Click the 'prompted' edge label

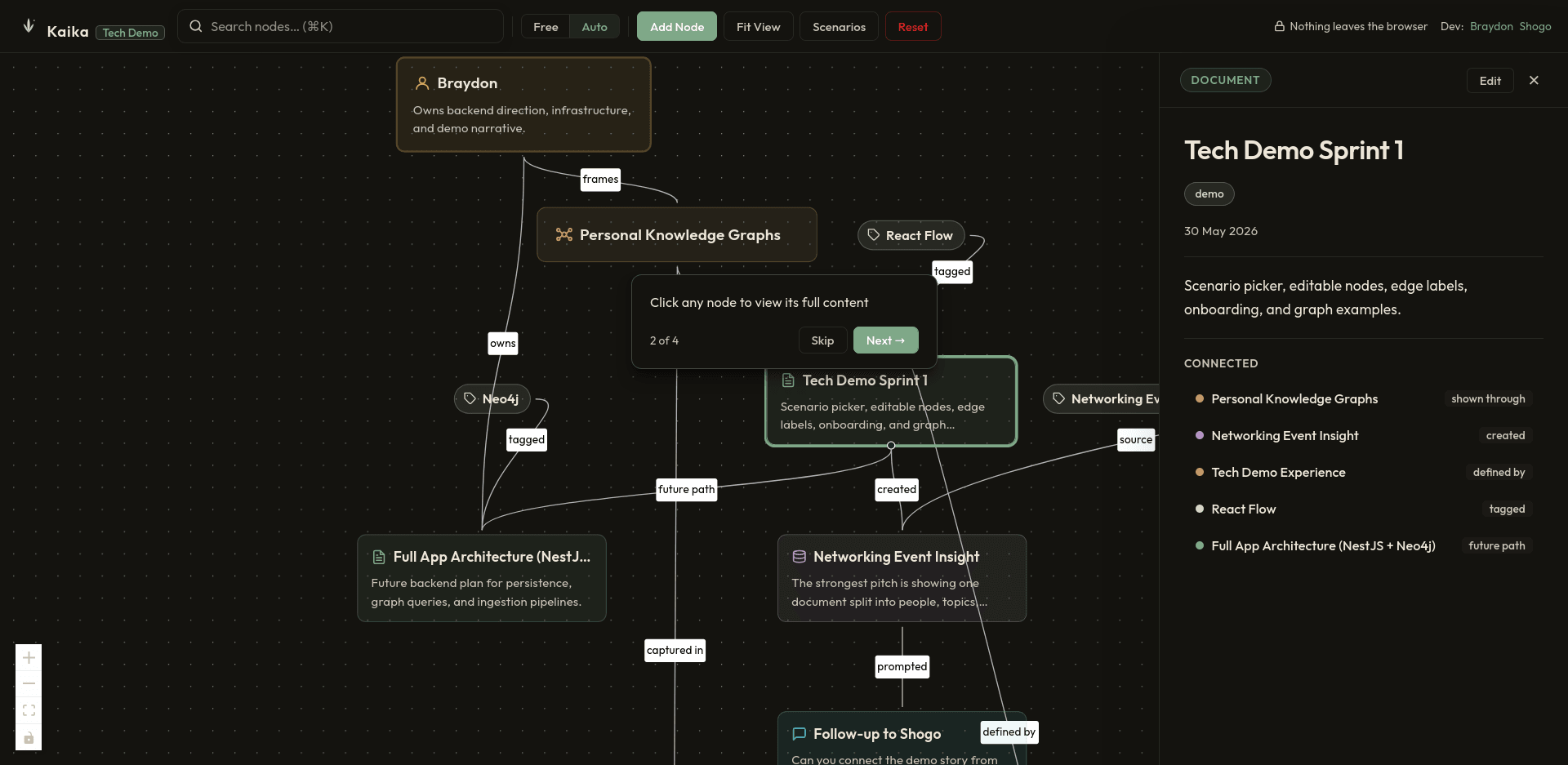pyautogui.click(x=902, y=666)
